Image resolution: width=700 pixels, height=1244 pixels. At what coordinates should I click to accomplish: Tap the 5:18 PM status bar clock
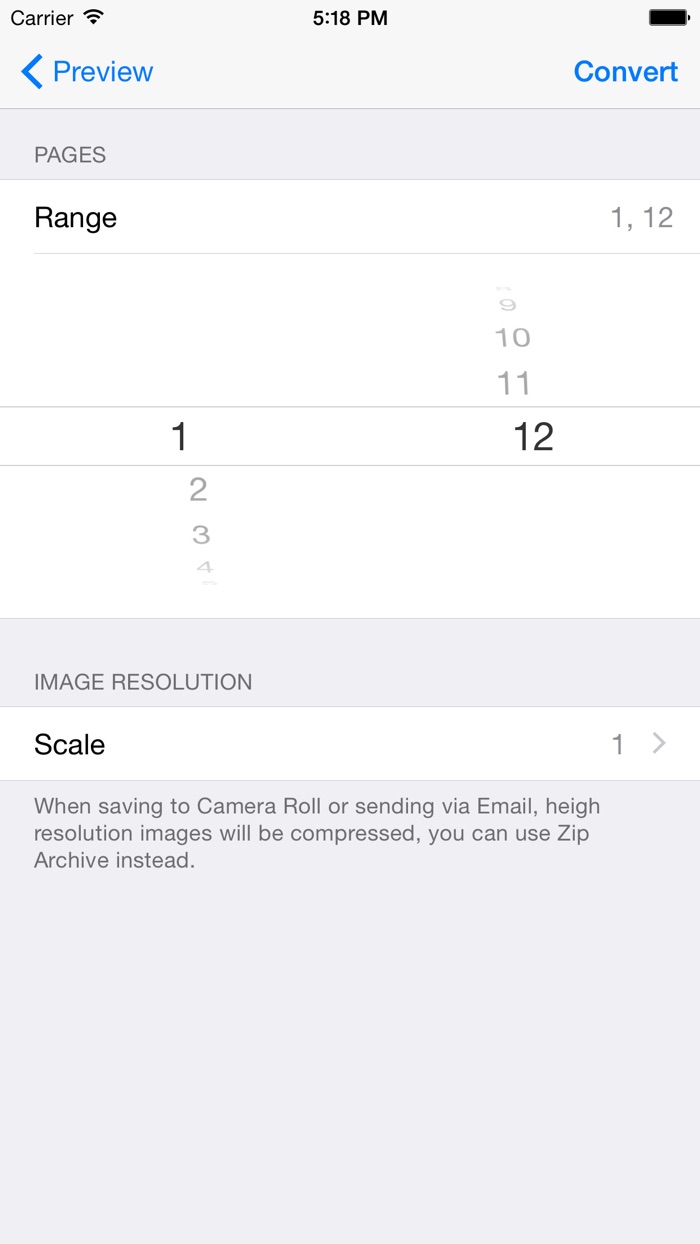(x=350, y=18)
